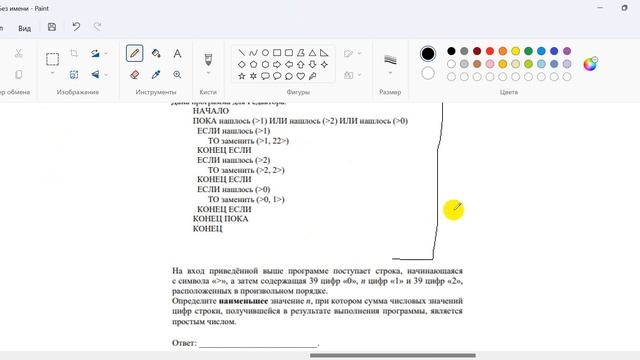Click the Crop image icon
Viewport: 640px width, 360px height.
74,53
